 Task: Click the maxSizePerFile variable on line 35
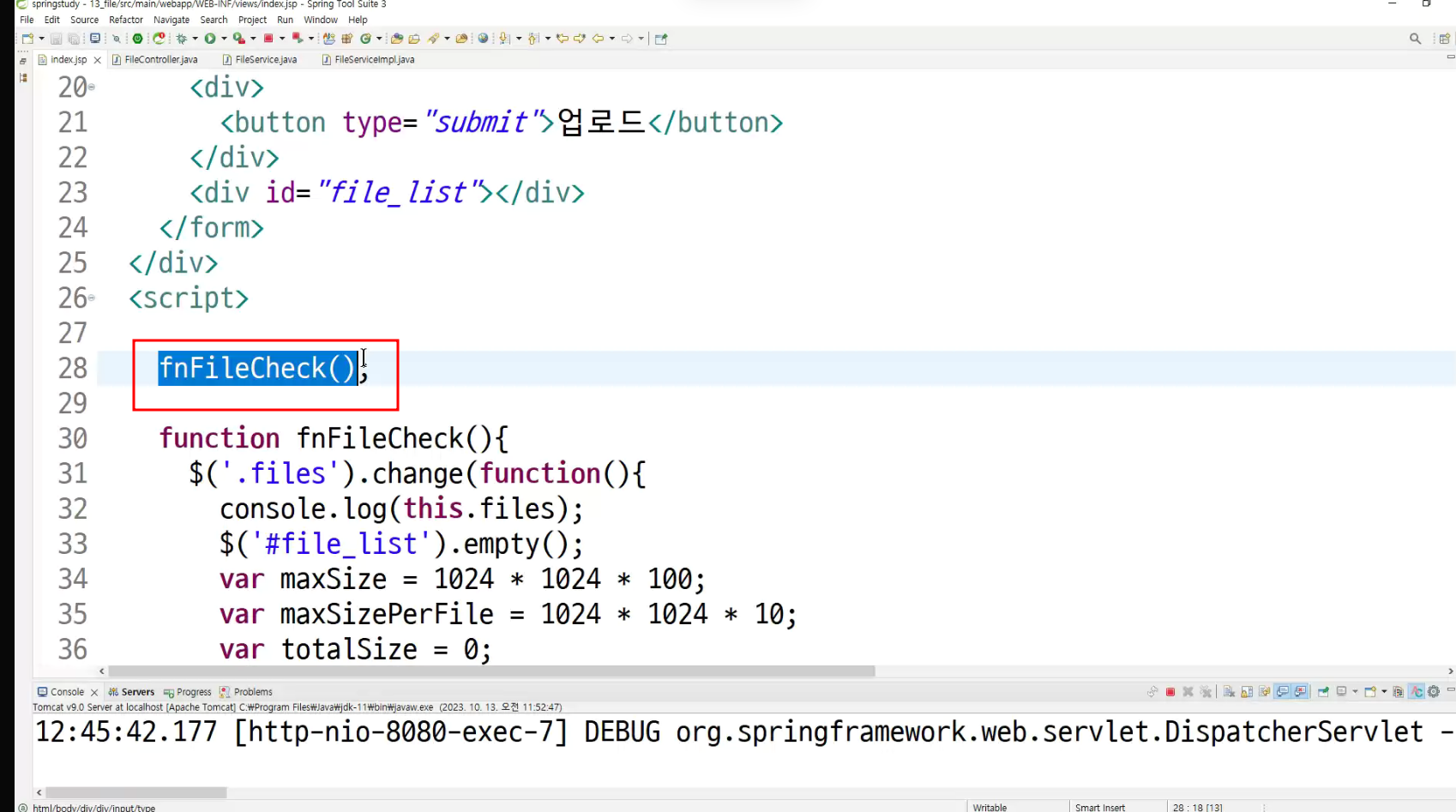click(x=387, y=614)
